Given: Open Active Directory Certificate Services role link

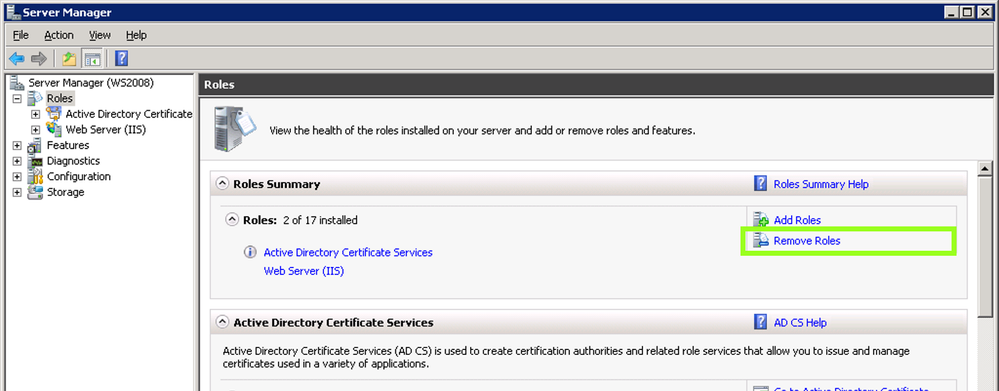Looking at the screenshot, I should 348,252.
